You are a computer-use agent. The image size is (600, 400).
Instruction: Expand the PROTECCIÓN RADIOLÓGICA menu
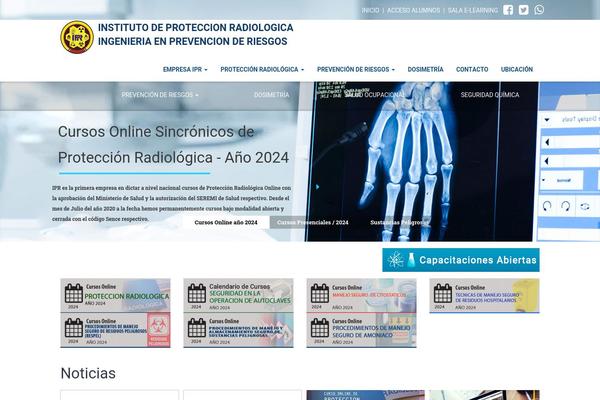click(262, 69)
